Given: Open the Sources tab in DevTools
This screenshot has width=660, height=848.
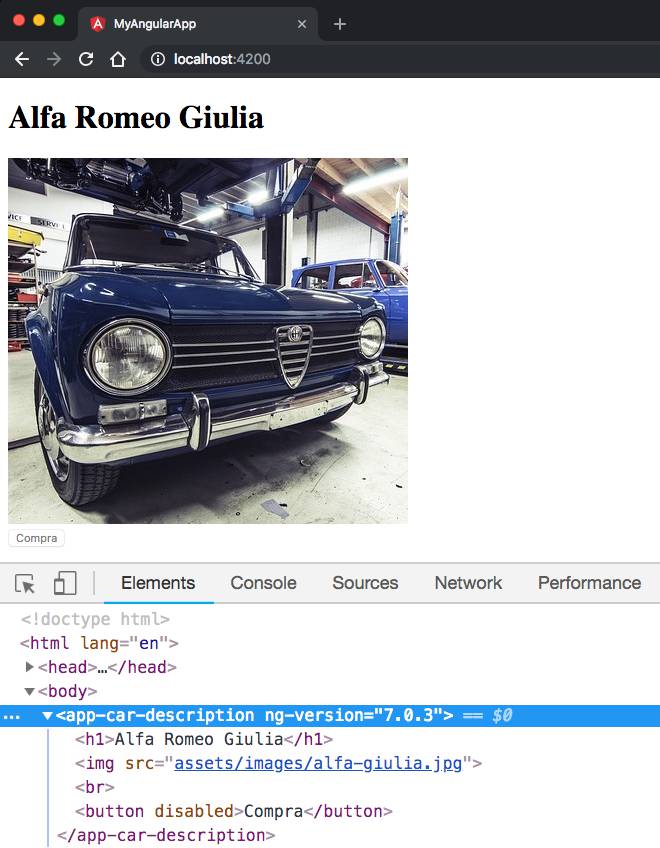Looking at the screenshot, I should (x=365, y=583).
